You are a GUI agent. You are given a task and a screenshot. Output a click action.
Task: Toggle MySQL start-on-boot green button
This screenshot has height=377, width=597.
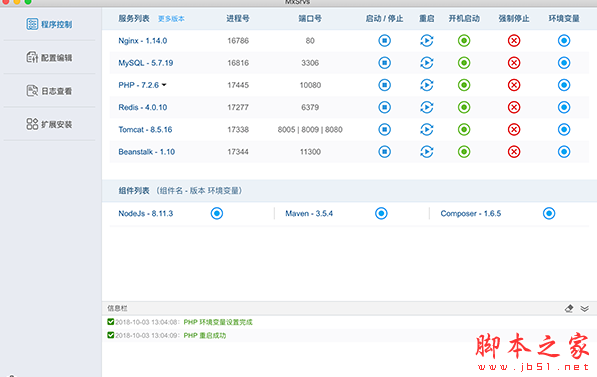464,63
